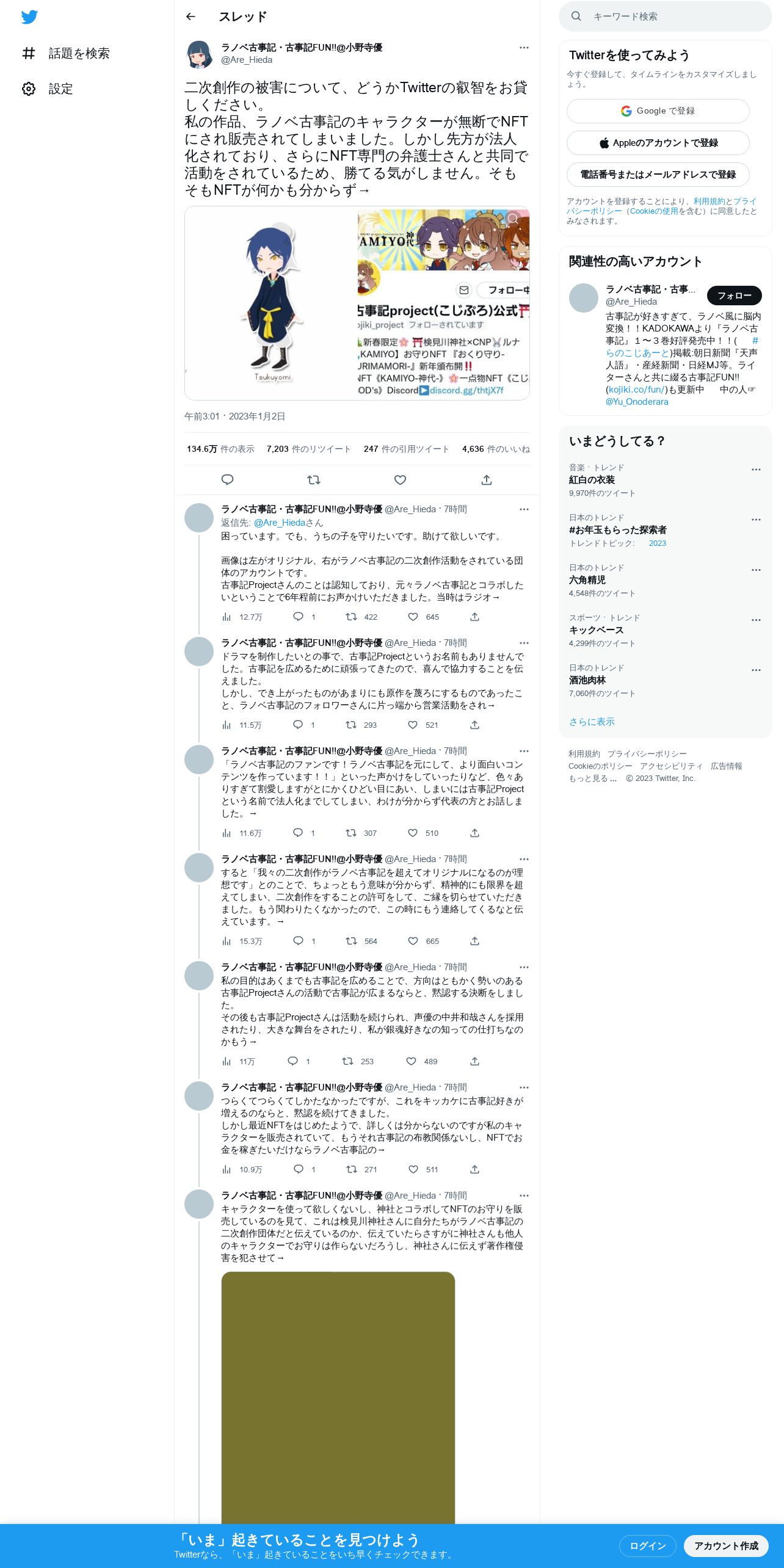The height and width of the screenshot is (1568, 784).
Task: Click the retweet icon under the main tweet
Action: pyautogui.click(x=314, y=480)
